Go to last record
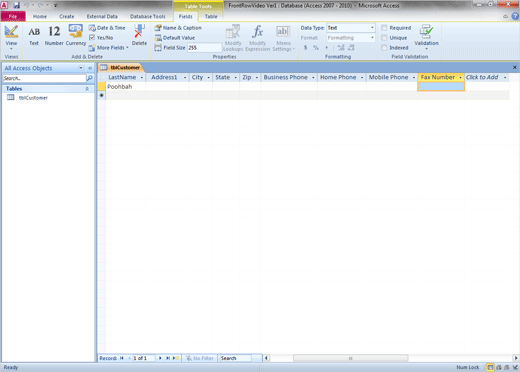The width and height of the screenshot is (520, 372). click(x=168, y=358)
